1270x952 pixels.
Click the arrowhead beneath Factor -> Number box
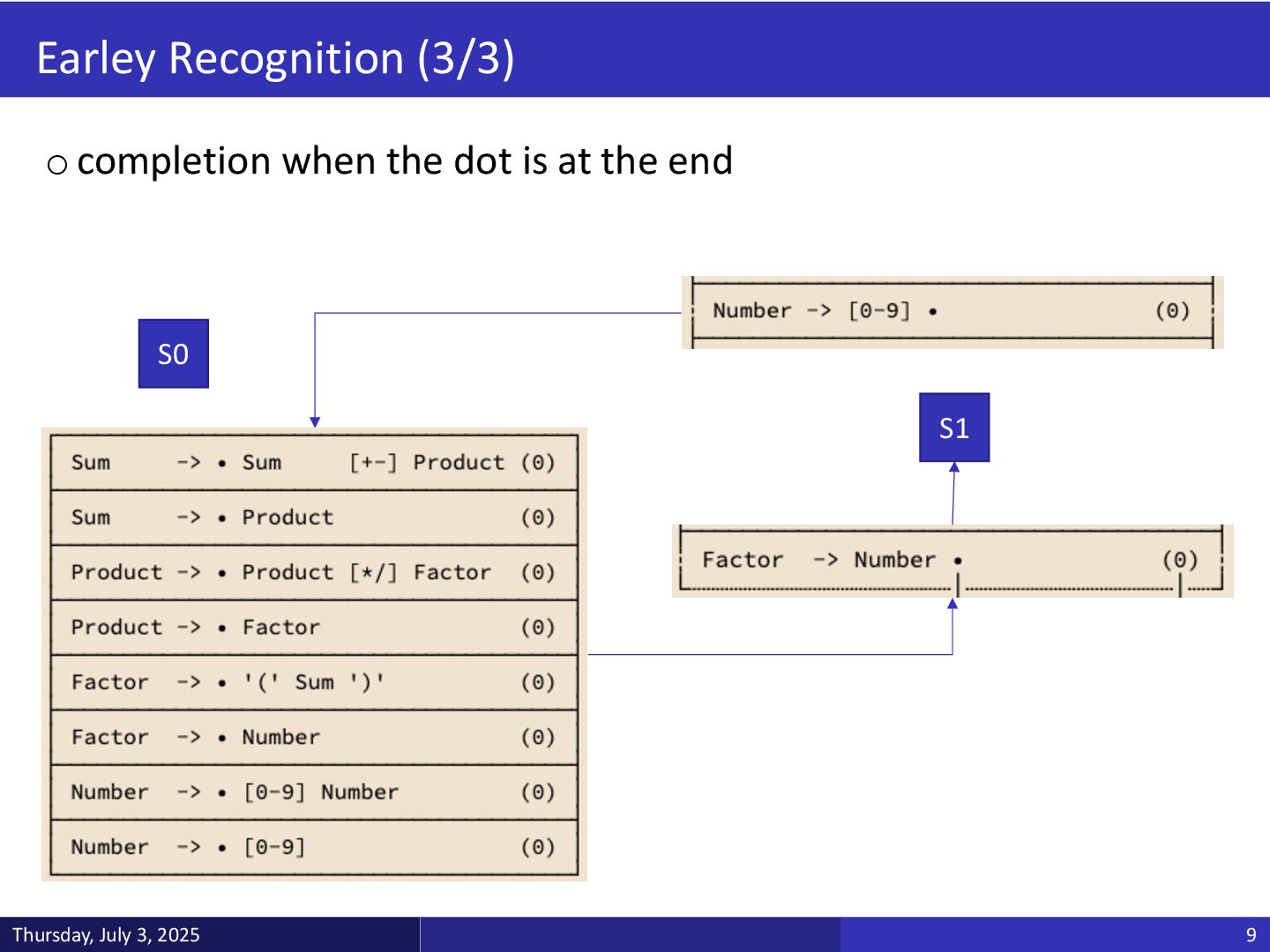tap(952, 603)
